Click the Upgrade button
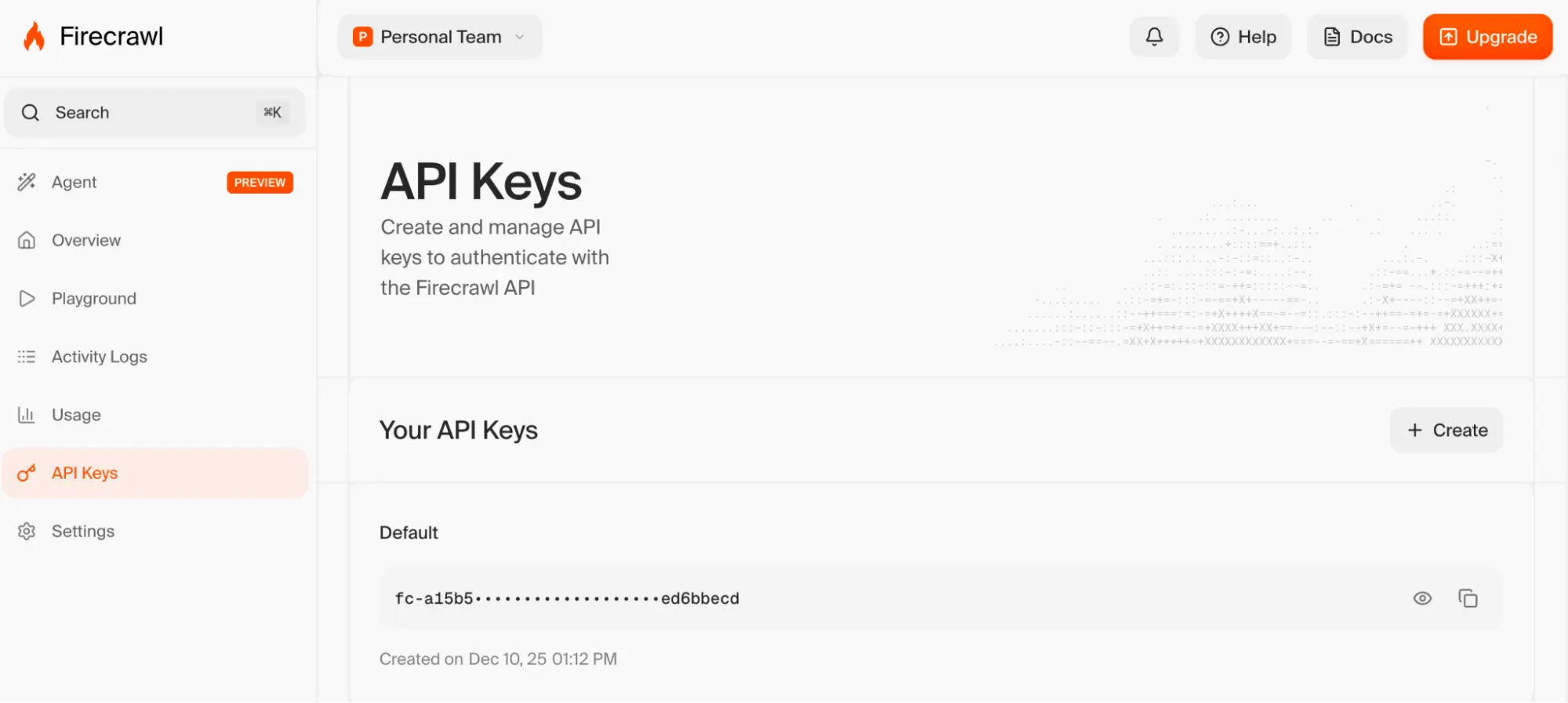 1486,36
